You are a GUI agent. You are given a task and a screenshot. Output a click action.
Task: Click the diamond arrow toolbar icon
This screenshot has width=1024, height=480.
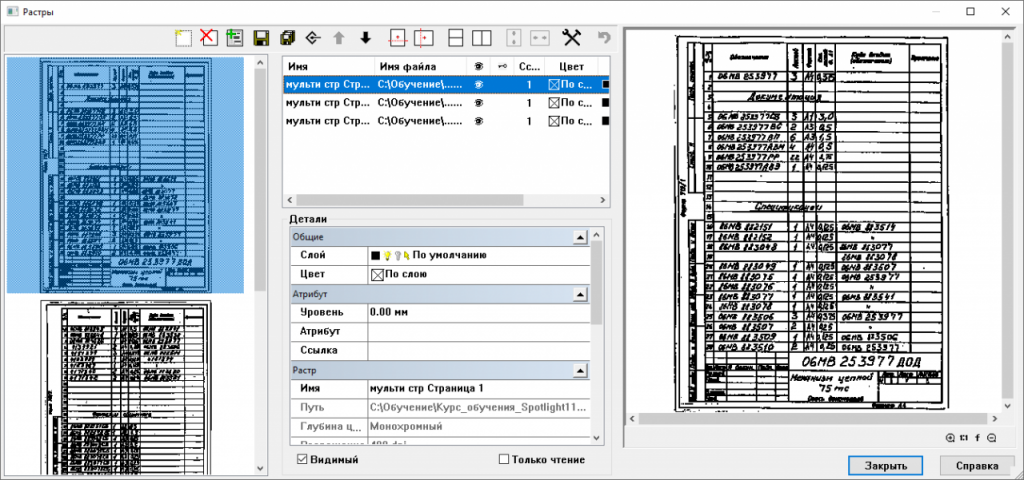point(313,38)
